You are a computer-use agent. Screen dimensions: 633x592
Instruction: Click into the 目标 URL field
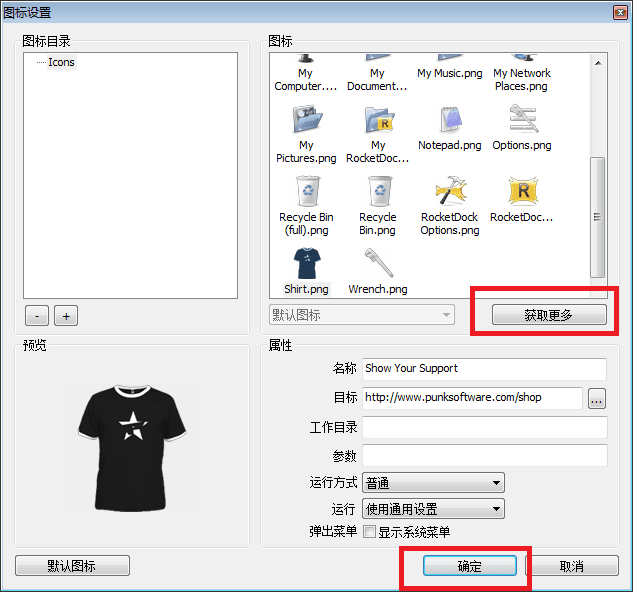[472, 398]
